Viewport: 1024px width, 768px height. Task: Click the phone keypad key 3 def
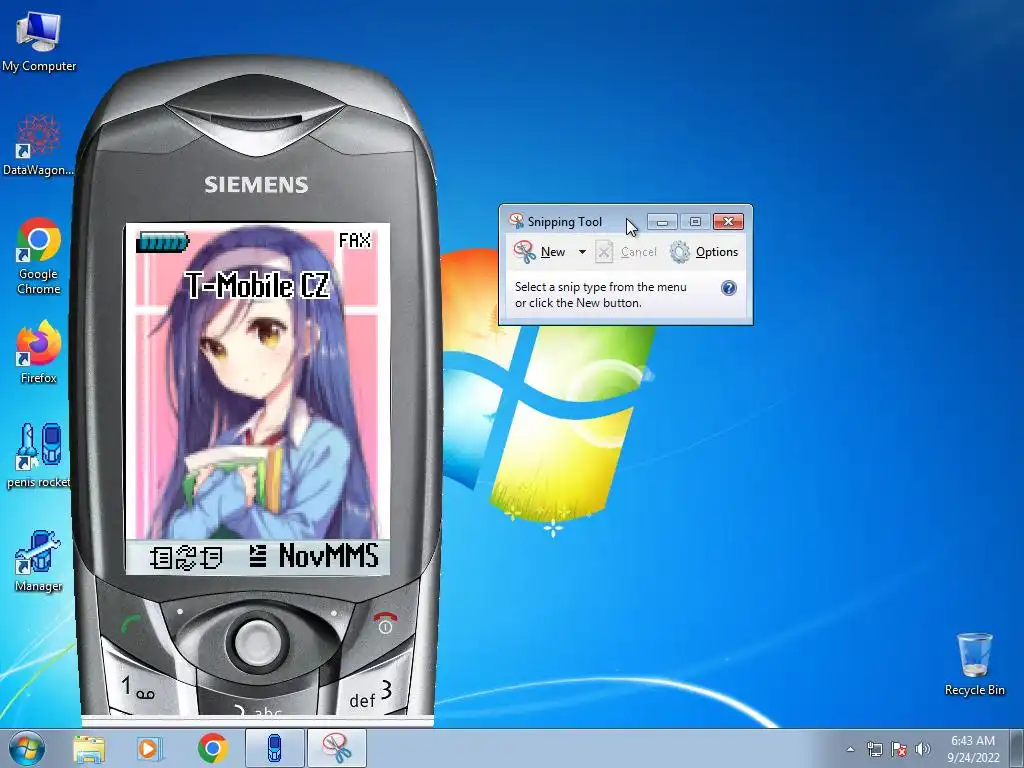tap(370, 694)
